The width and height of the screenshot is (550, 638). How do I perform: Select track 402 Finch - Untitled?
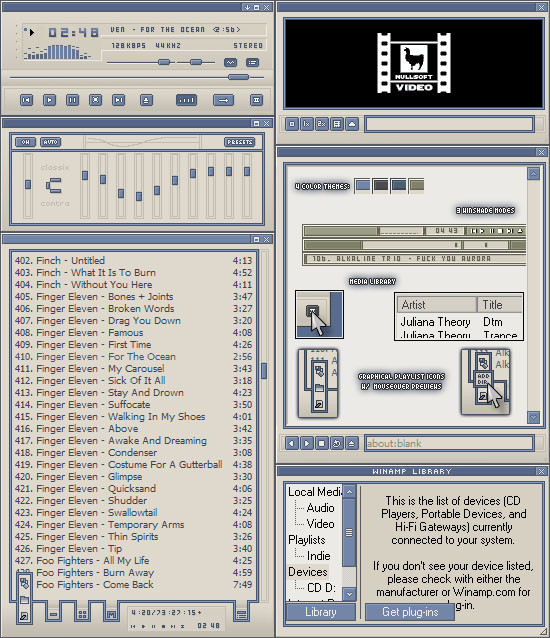[133, 260]
